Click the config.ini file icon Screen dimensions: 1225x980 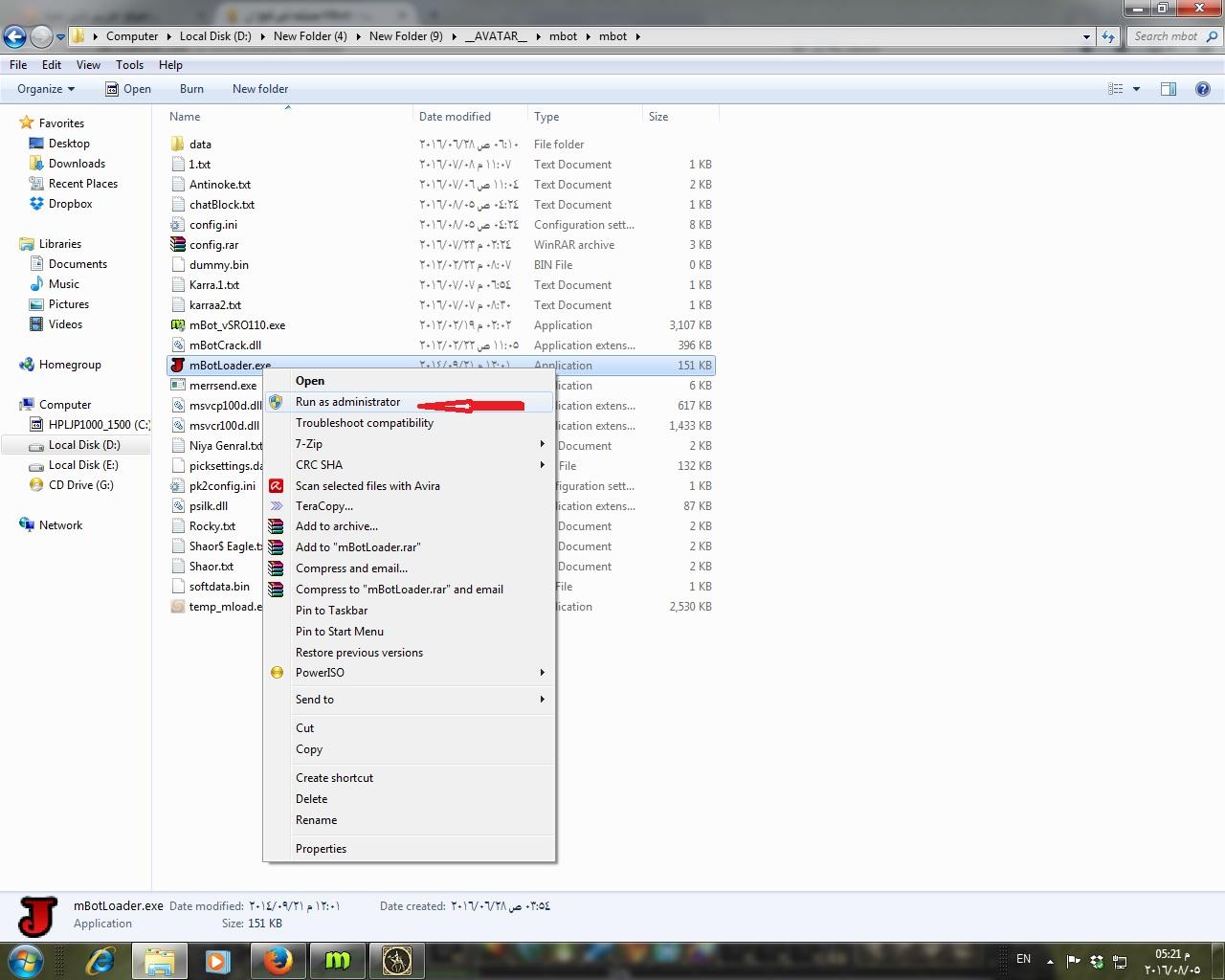tap(177, 224)
